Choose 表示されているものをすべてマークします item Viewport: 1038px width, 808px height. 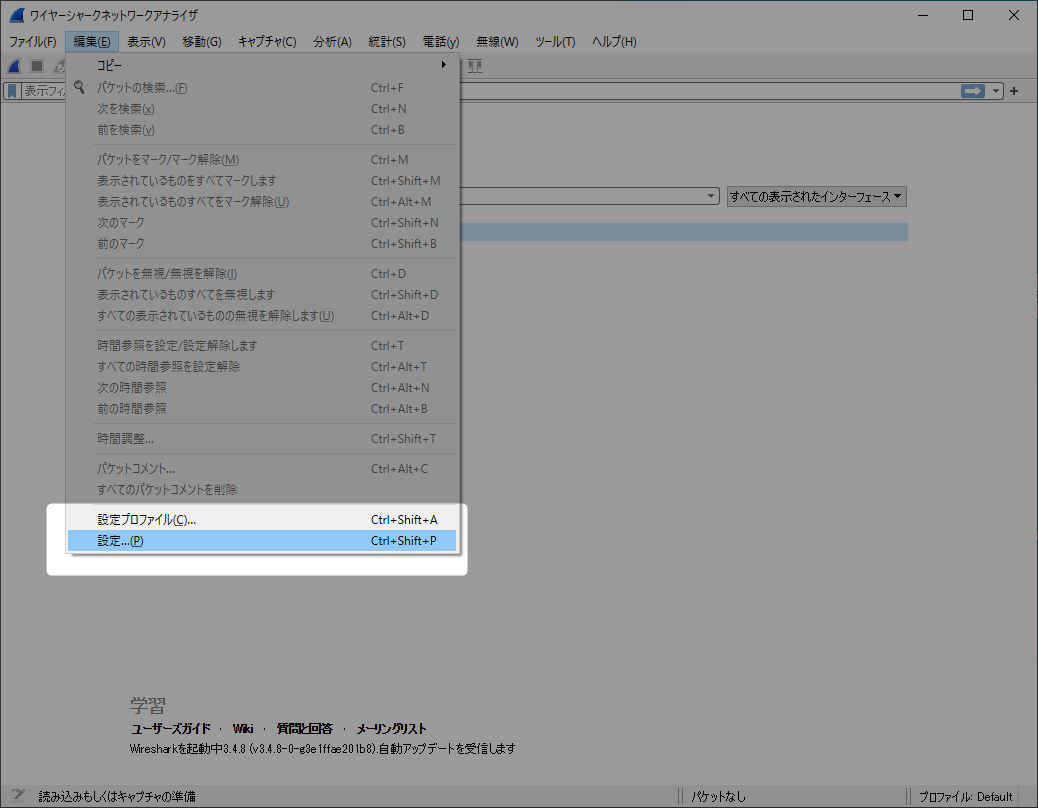tap(261, 181)
